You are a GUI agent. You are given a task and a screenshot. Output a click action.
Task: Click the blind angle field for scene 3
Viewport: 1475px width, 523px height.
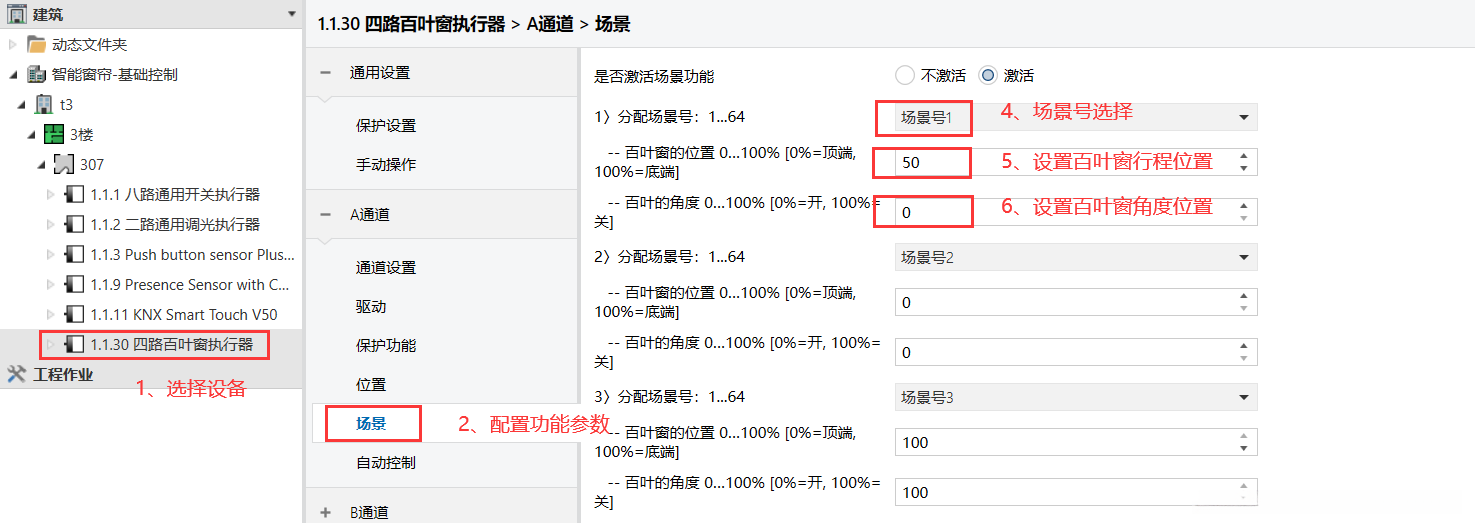1065,492
